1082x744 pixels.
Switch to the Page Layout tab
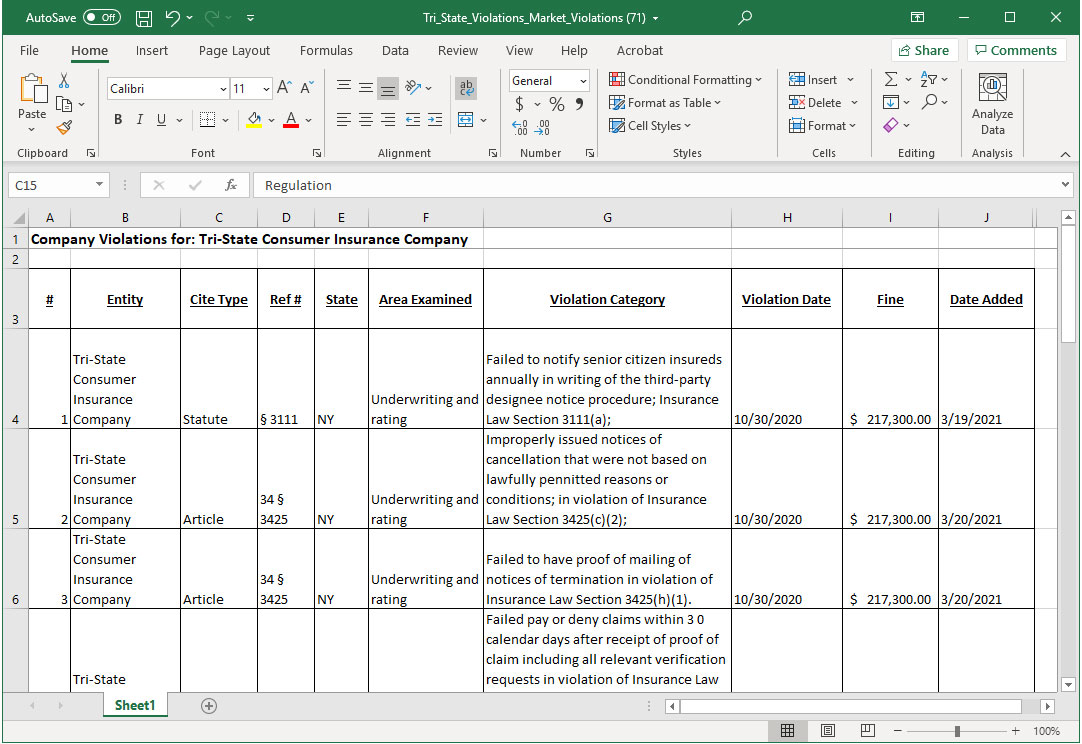click(234, 50)
